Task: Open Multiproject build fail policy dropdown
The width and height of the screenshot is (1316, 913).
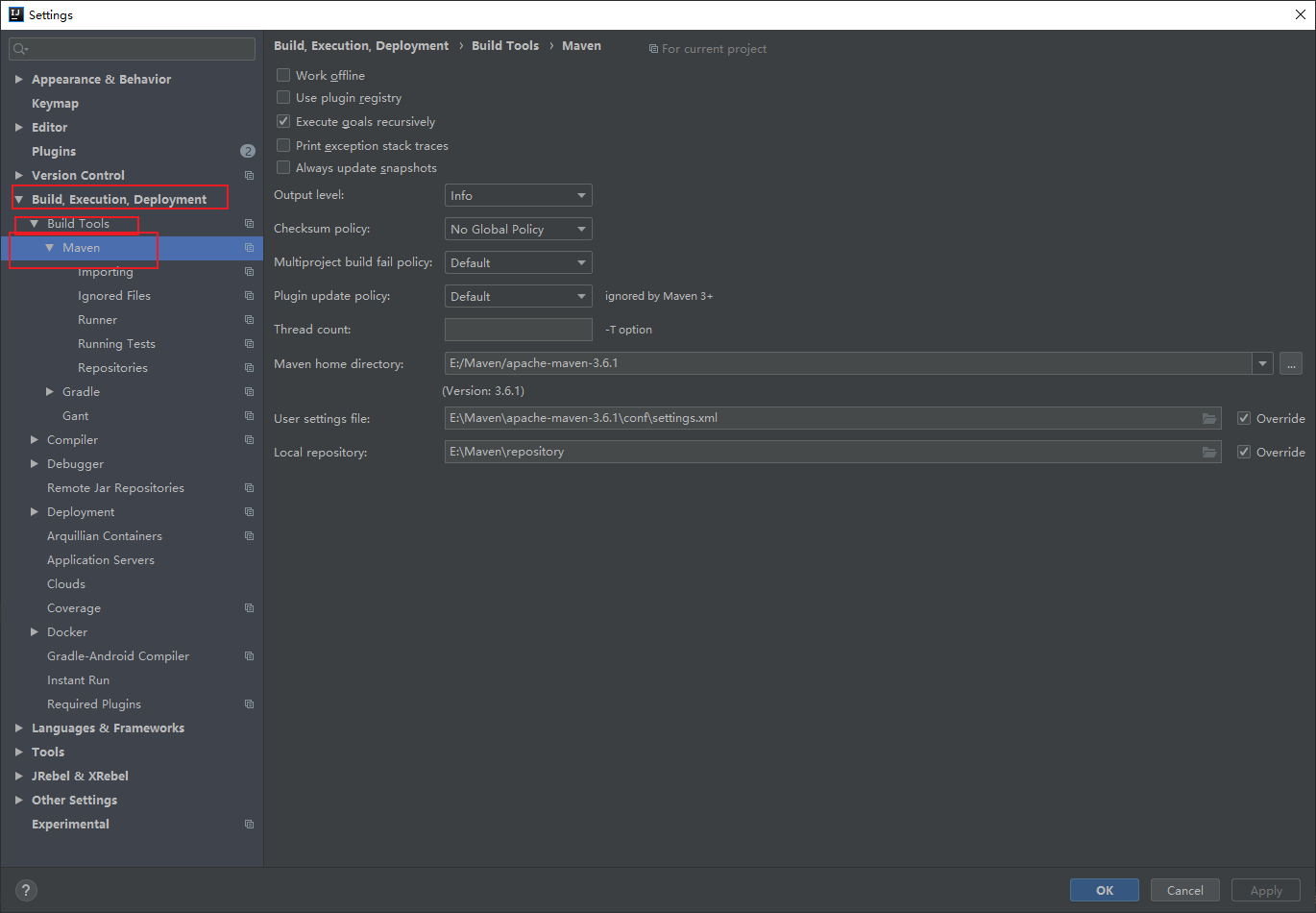Action: click(519, 262)
